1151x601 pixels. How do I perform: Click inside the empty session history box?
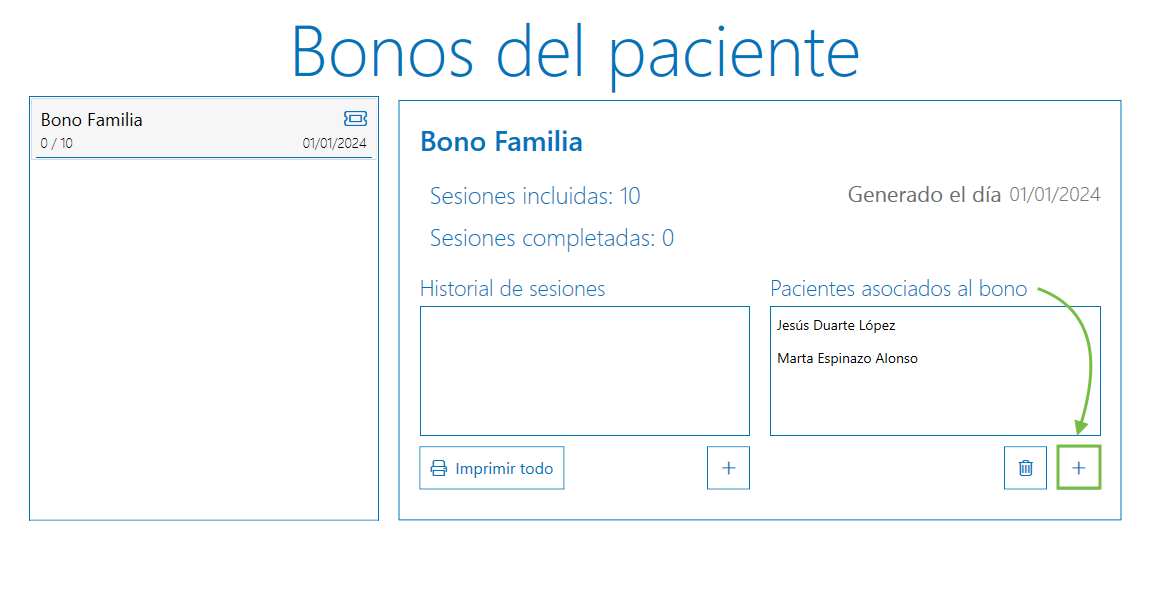(584, 370)
